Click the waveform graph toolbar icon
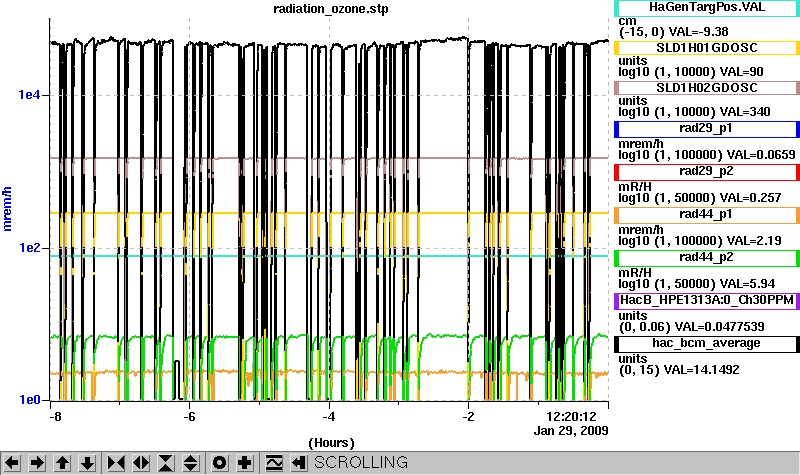Viewport: 800px width, 475px height. [274, 463]
